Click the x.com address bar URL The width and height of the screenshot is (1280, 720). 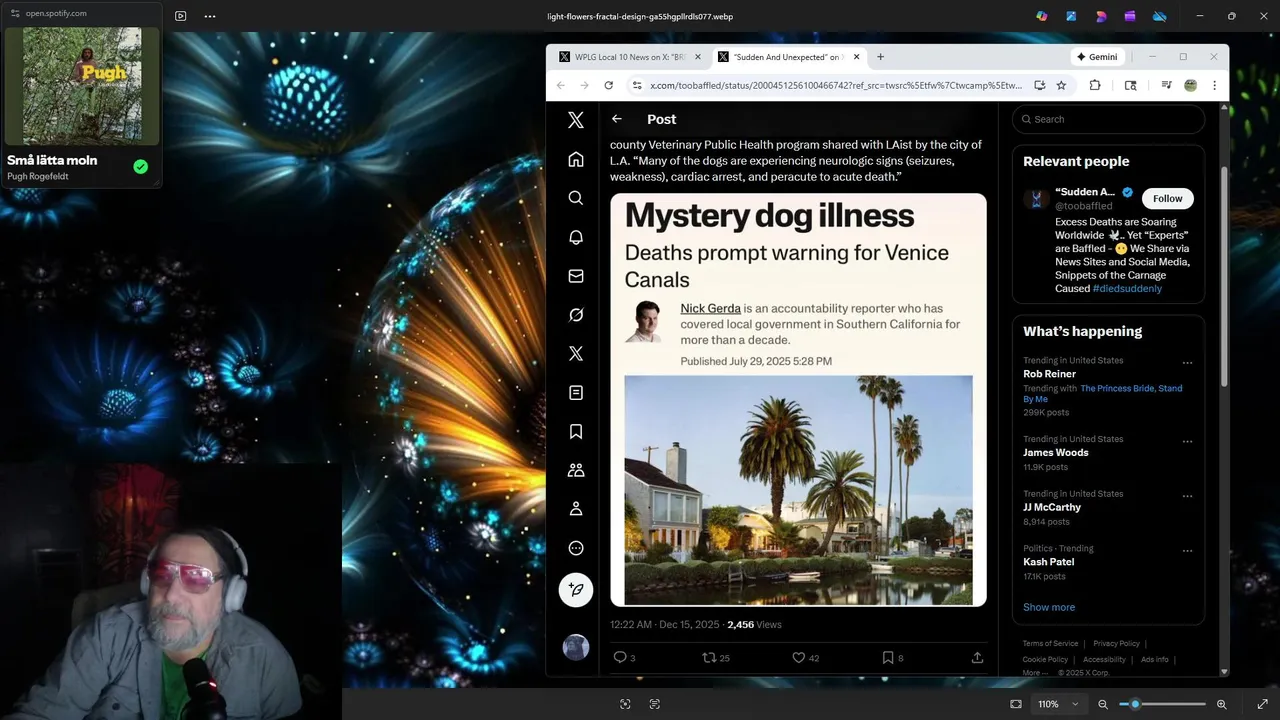836,85
